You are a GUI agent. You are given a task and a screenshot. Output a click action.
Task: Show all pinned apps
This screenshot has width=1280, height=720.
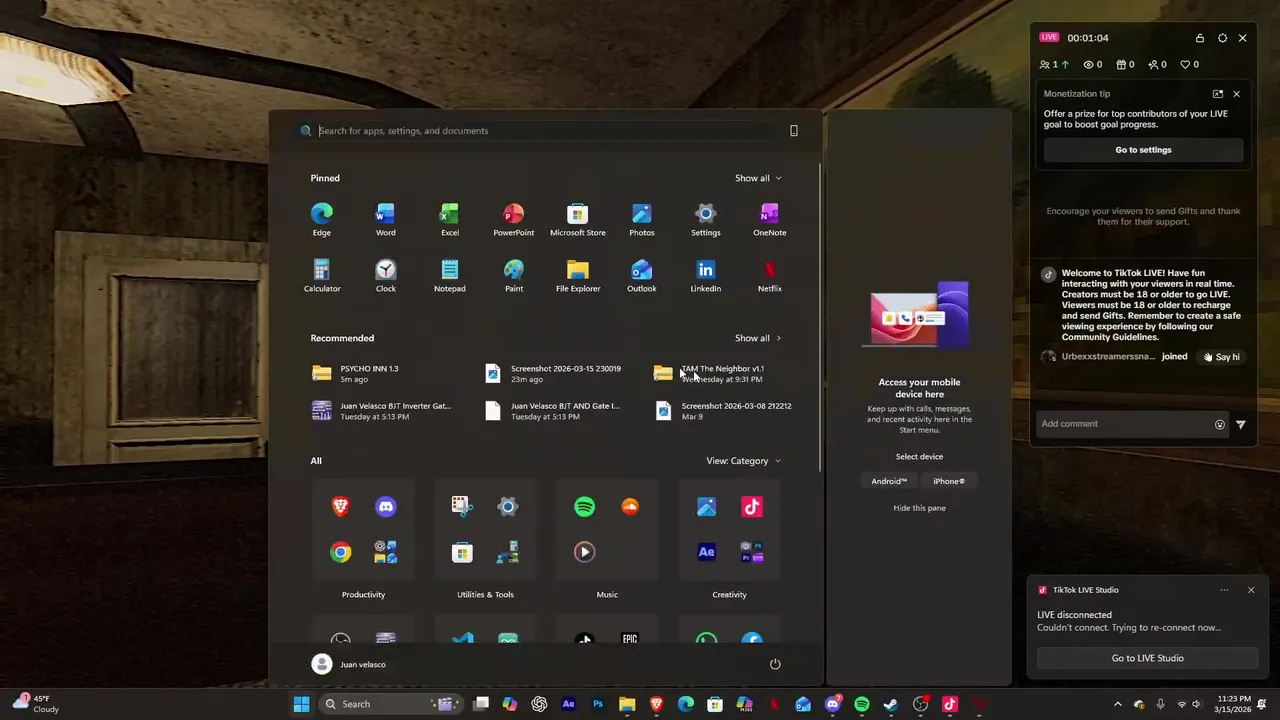point(758,178)
